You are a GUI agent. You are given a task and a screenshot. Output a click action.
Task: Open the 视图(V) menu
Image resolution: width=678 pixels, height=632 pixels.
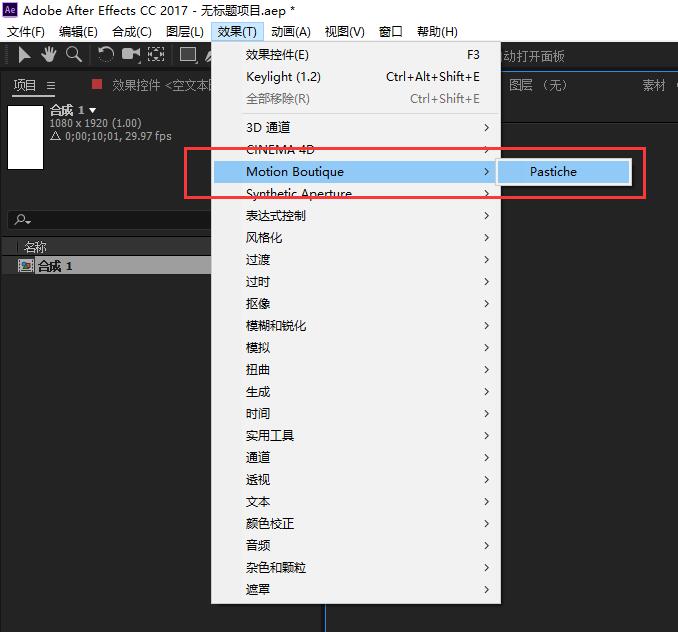(x=345, y=32)
